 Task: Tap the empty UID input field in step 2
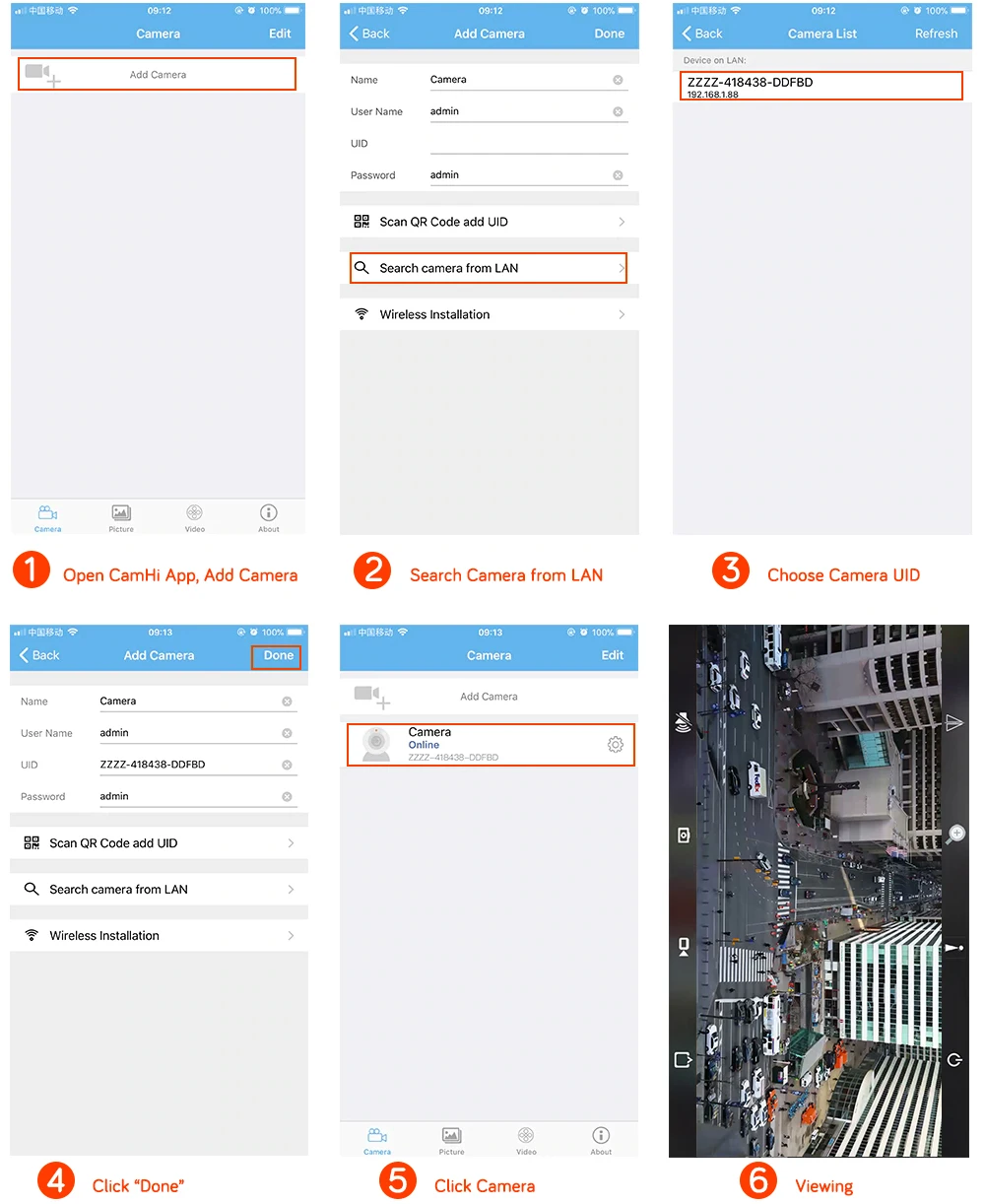pyautogui.click(x=529, y=143)
